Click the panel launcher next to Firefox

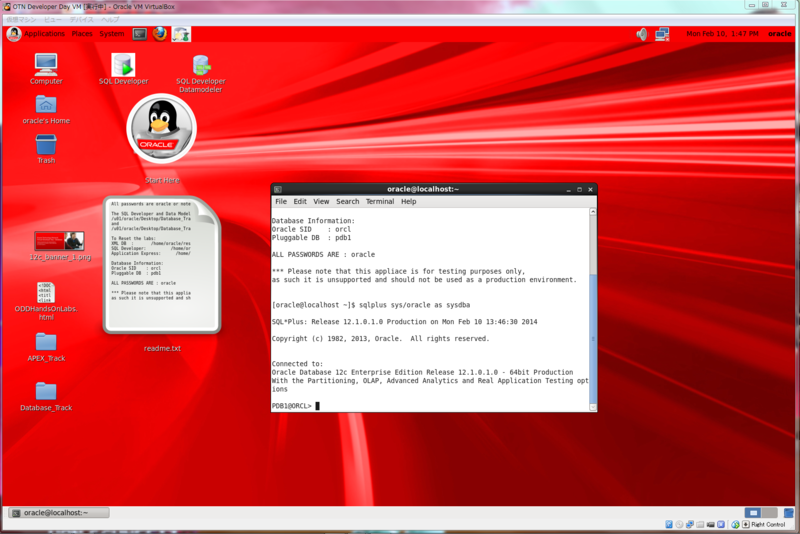(x=181, y=34)
